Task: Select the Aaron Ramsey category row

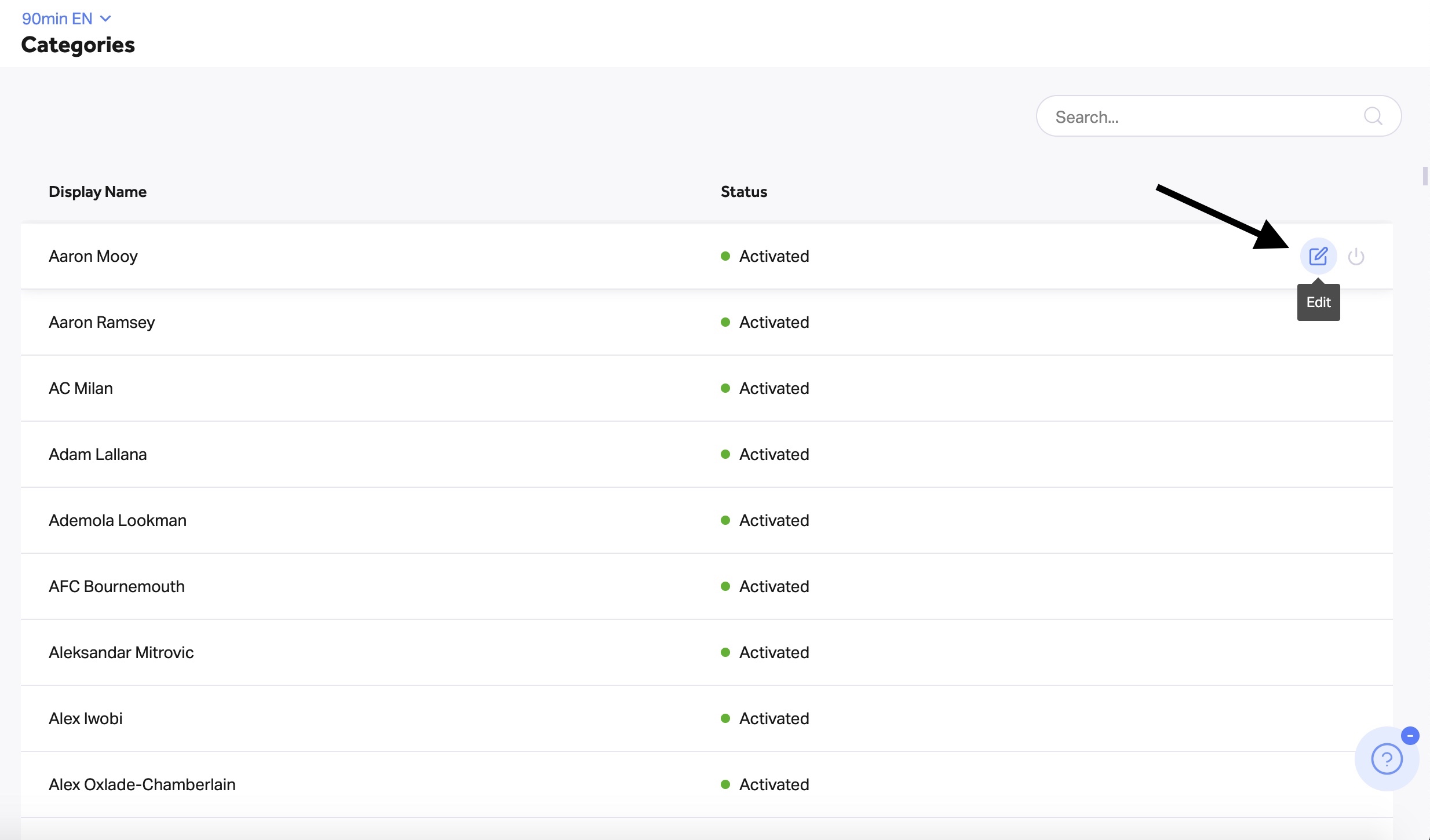Action: click(706, 322)
